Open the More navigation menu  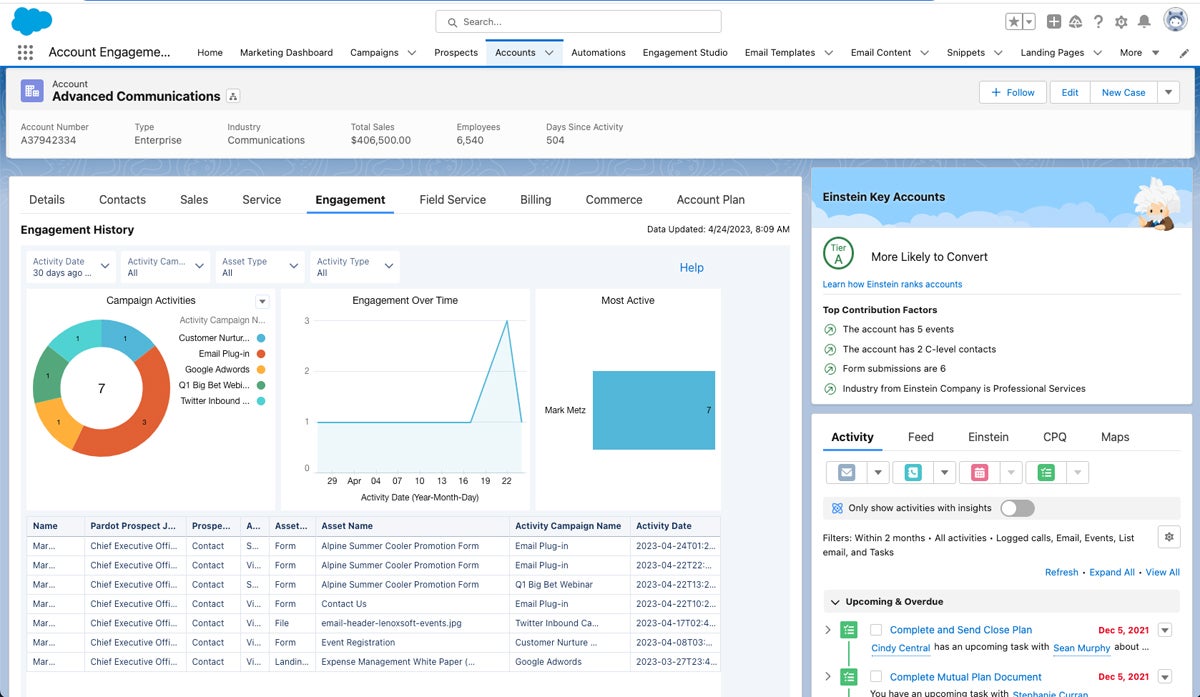[x=1139, y=53]
